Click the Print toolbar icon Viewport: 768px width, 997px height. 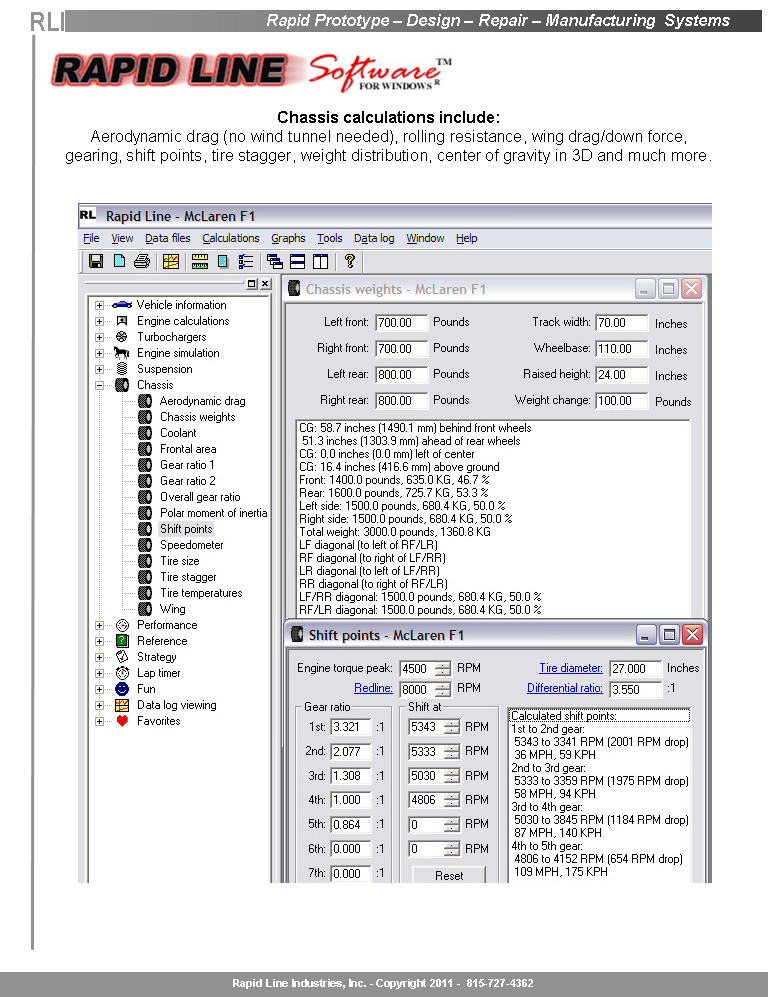pos(142,261)
